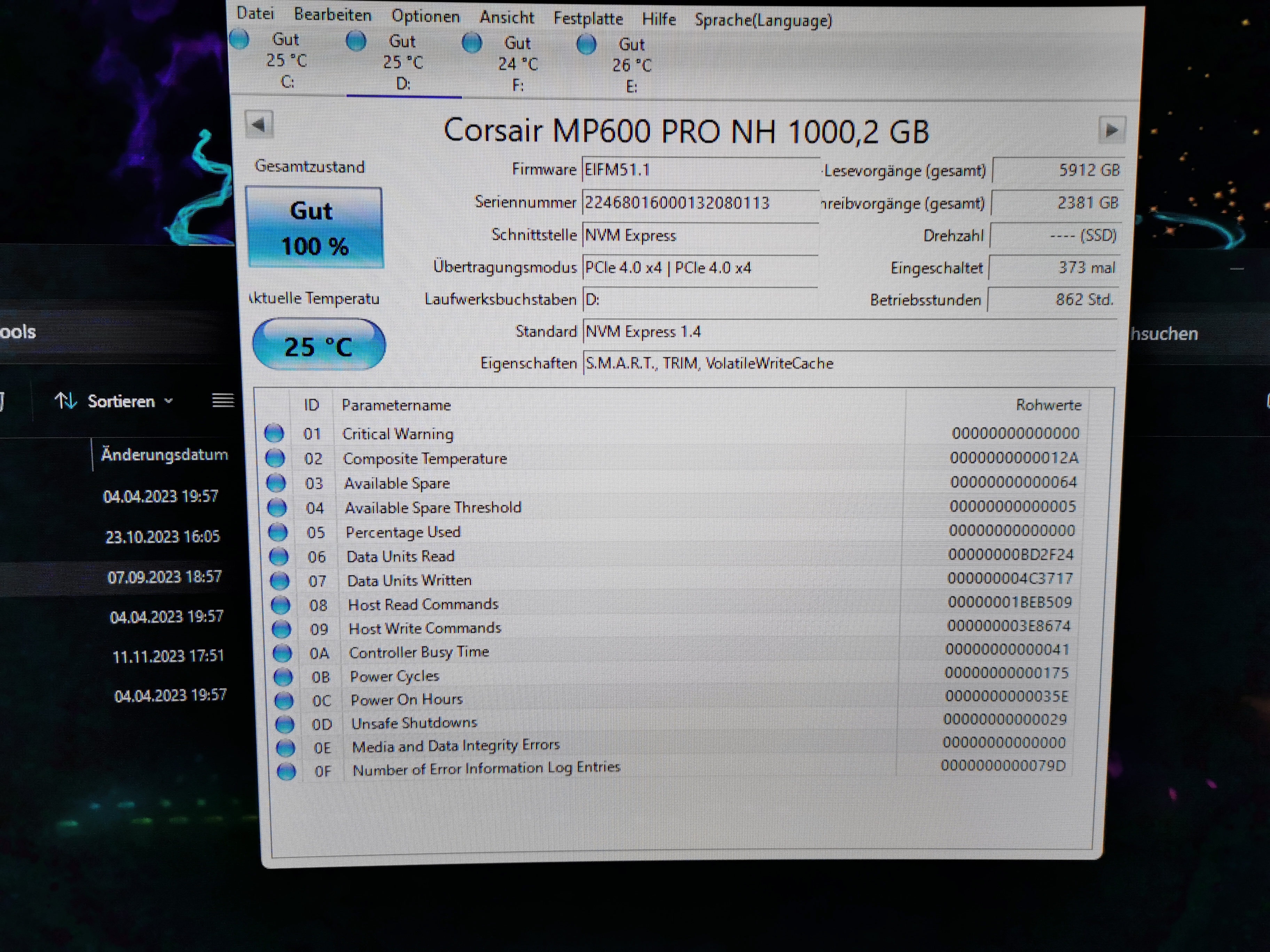Click the Percentage Used status indicator
The width and height of the screenshot is (1270, 952).
pos(278,532)
